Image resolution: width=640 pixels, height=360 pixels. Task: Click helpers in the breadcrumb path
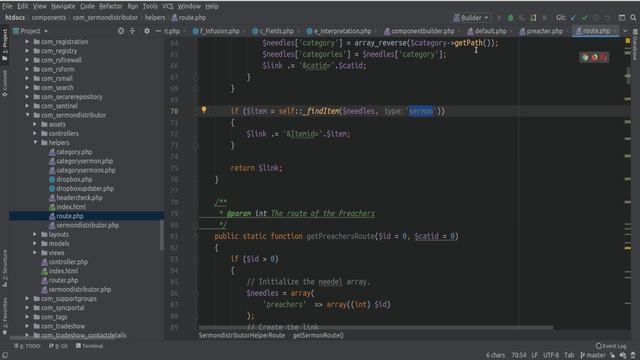155,18
